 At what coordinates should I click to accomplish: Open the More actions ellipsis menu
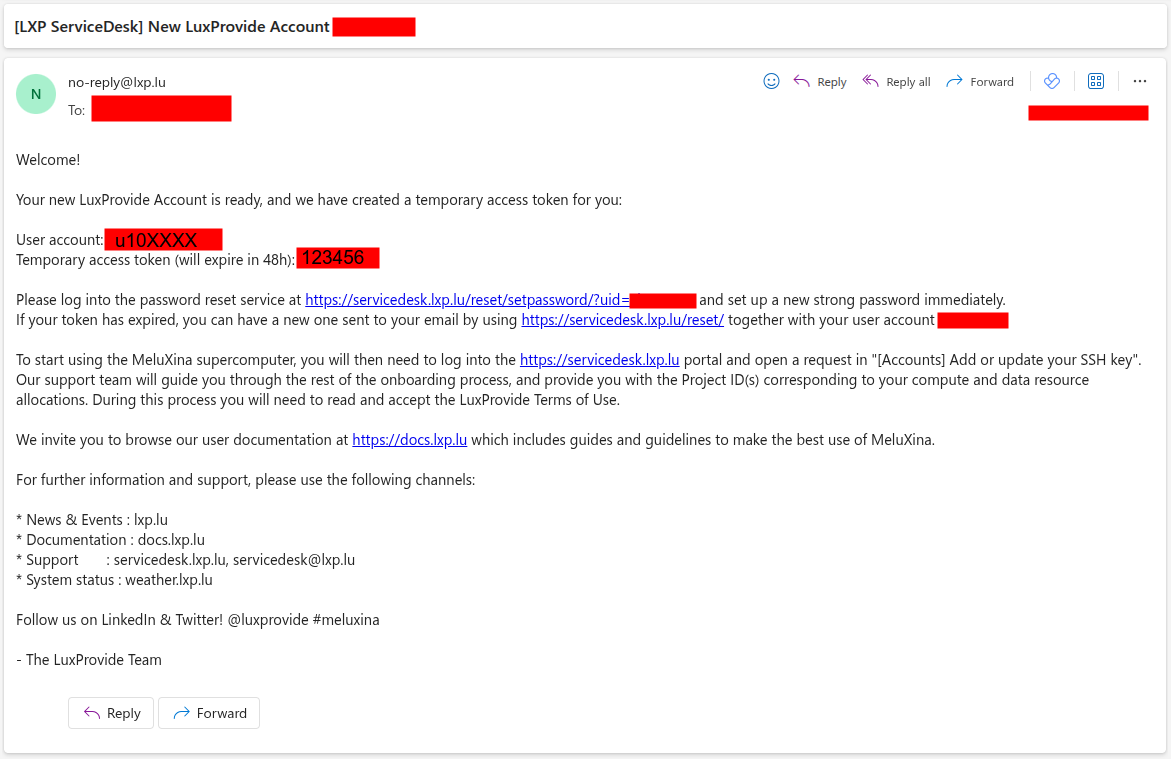coord(1140,81)
